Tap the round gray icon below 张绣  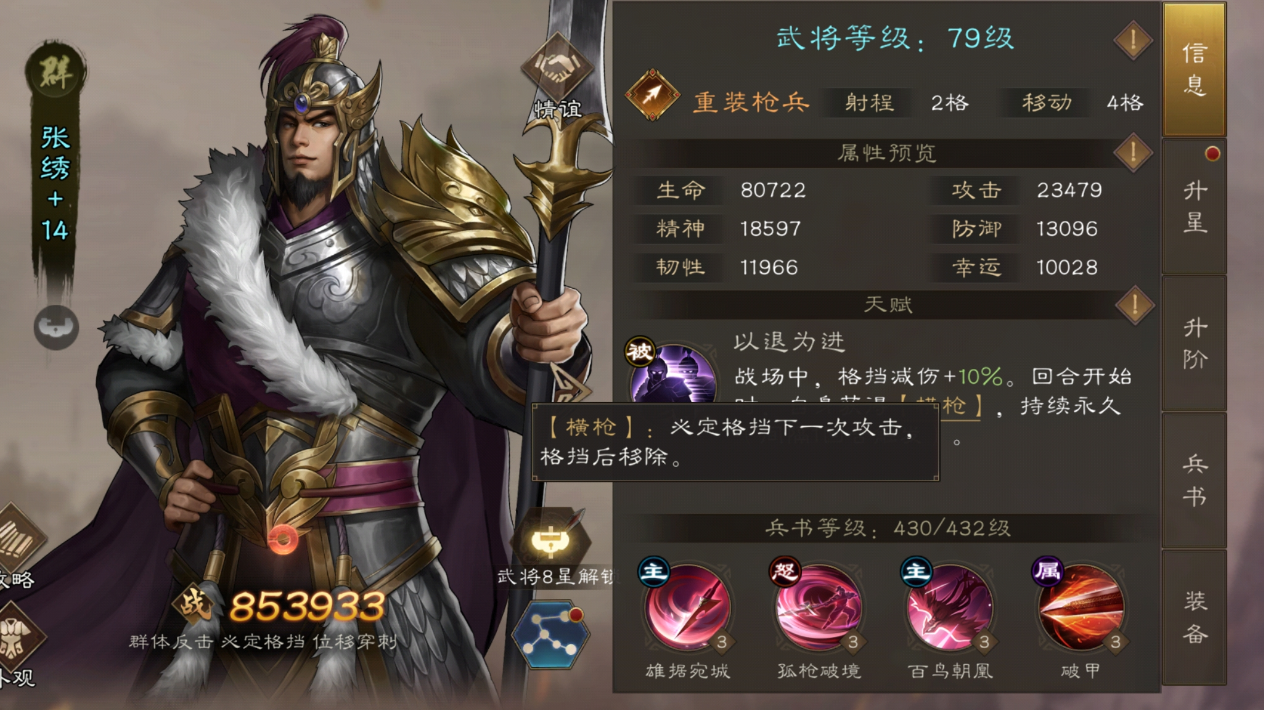[x=56, y=327]
